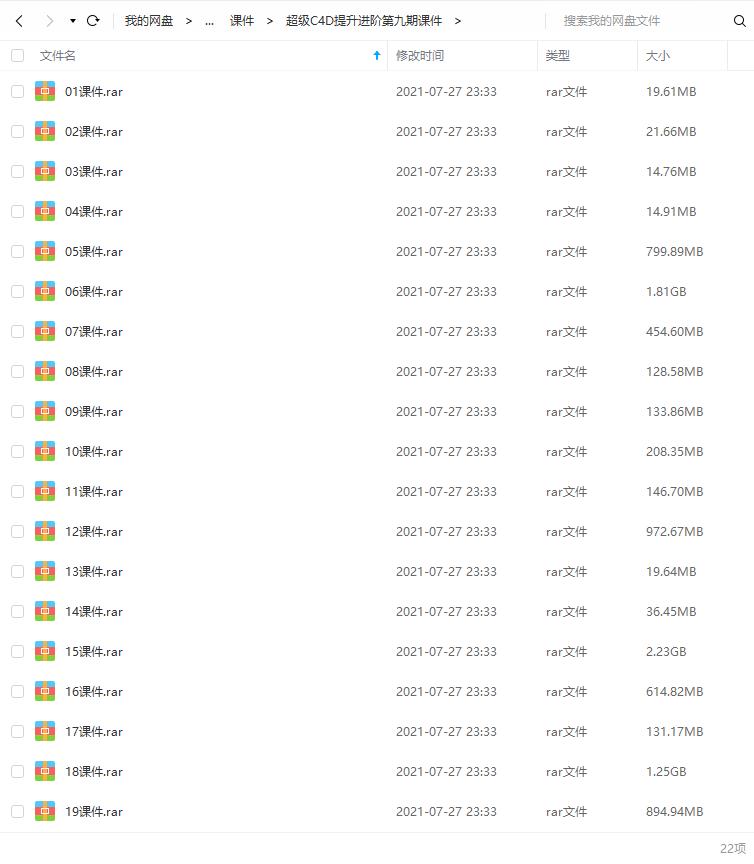
Task: Click the rar icon of 19课件.rar
Action: click(45, 811)
